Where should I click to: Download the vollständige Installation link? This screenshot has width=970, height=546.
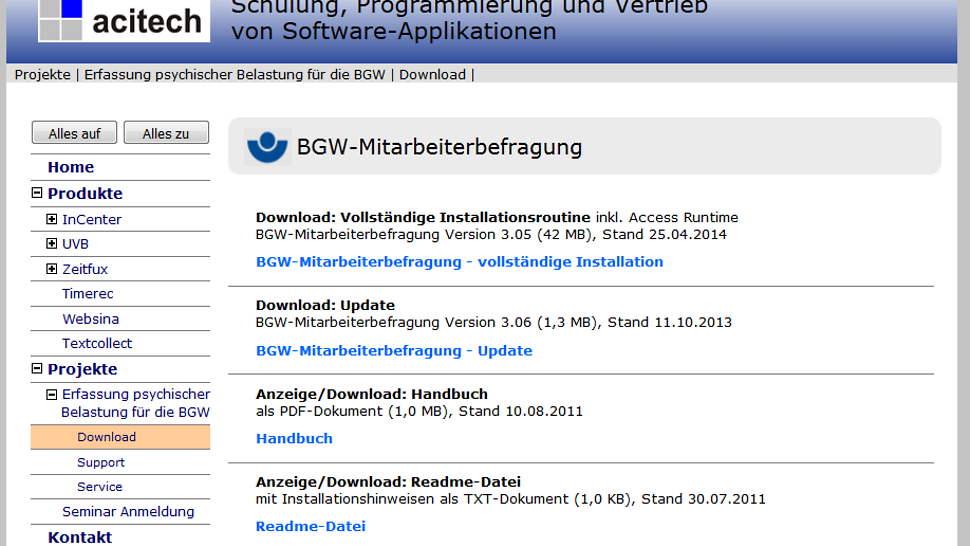click(459, 262)
